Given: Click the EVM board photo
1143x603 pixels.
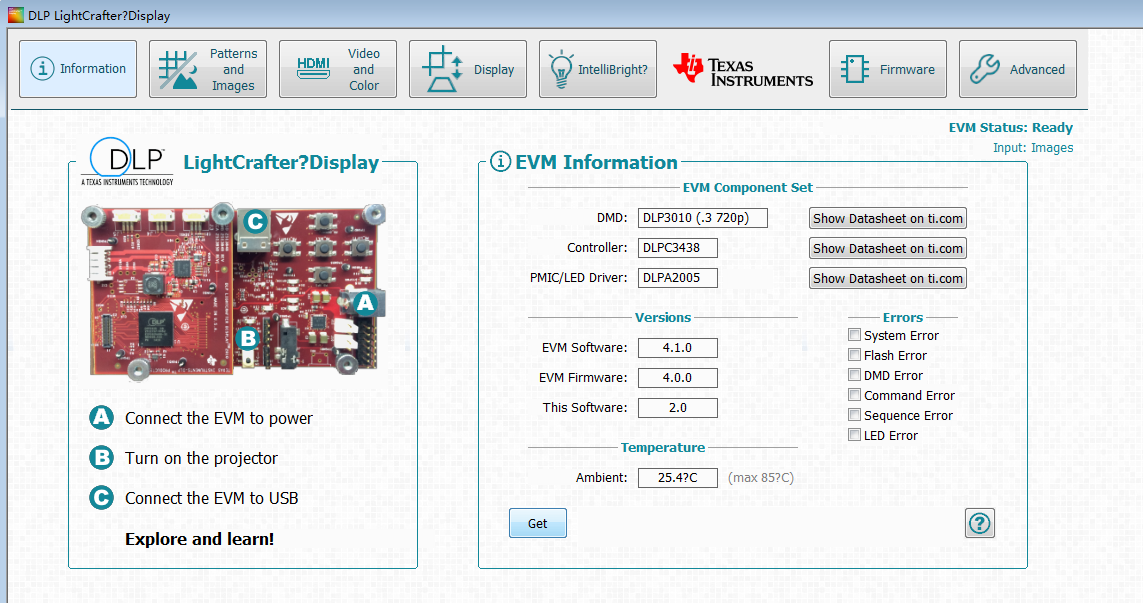Looking at the screenshot, I should pos(233,292).
